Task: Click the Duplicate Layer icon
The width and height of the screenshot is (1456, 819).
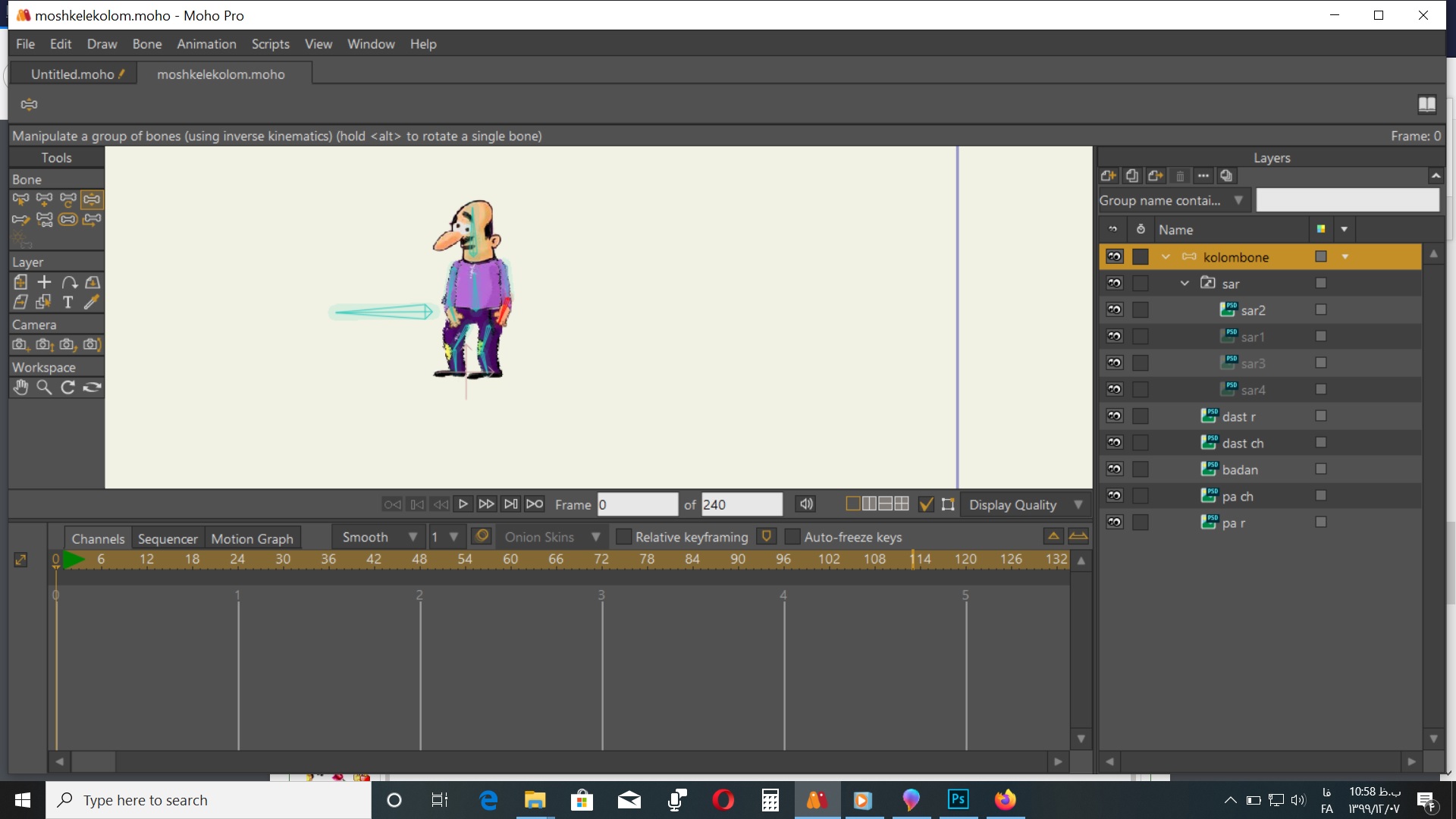Action: (x=1131, y=175)
